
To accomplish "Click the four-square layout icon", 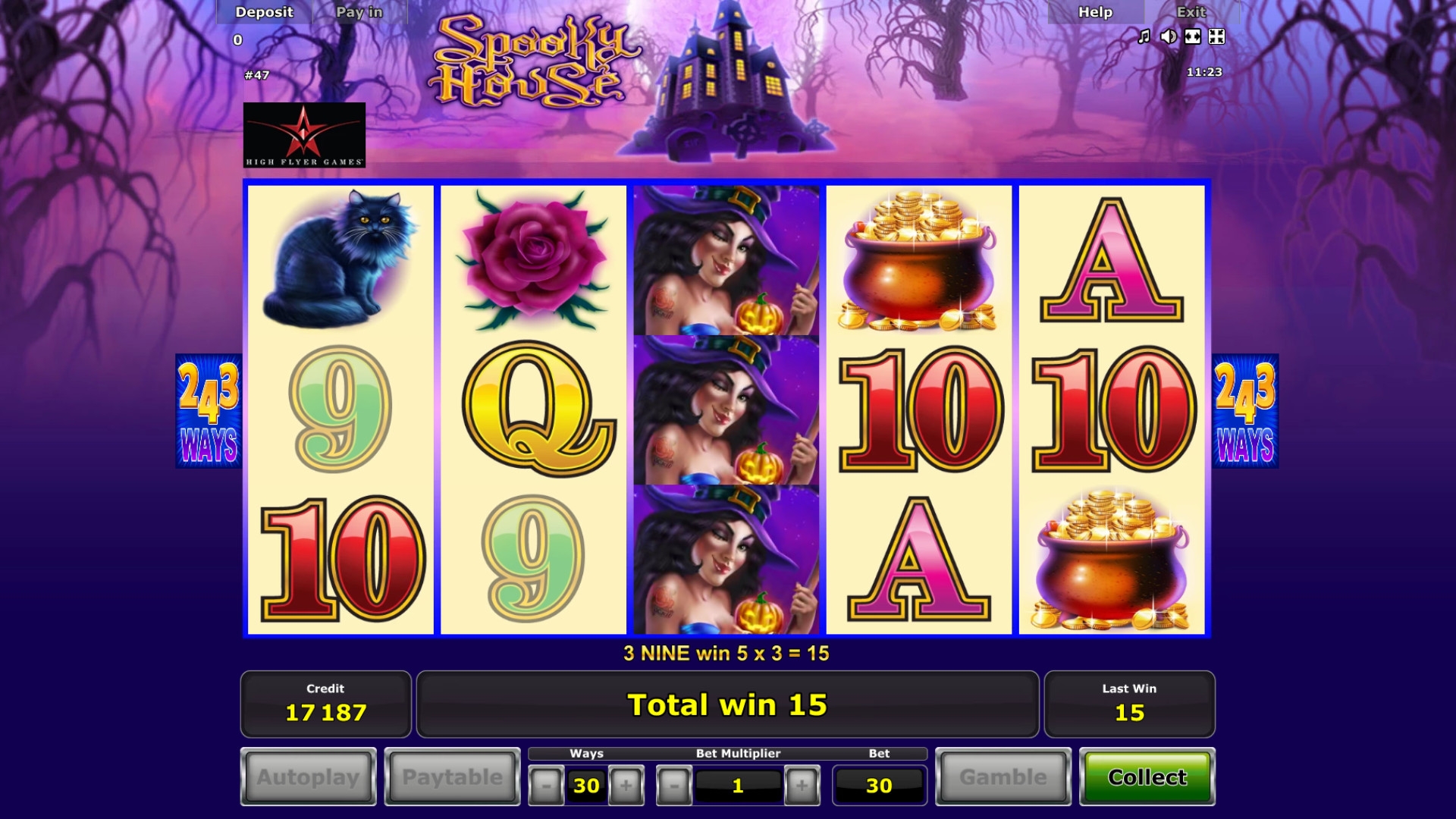I will pos(1216,36).
